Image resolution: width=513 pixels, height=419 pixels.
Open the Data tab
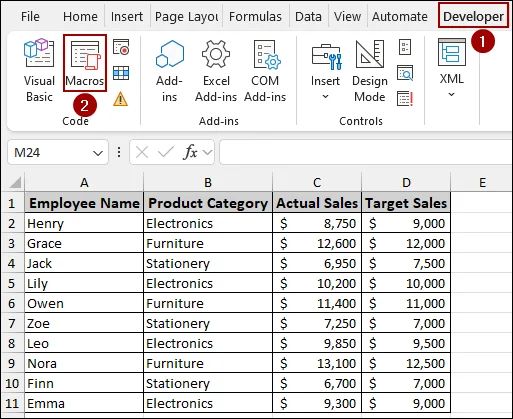(x=308, y=16)
